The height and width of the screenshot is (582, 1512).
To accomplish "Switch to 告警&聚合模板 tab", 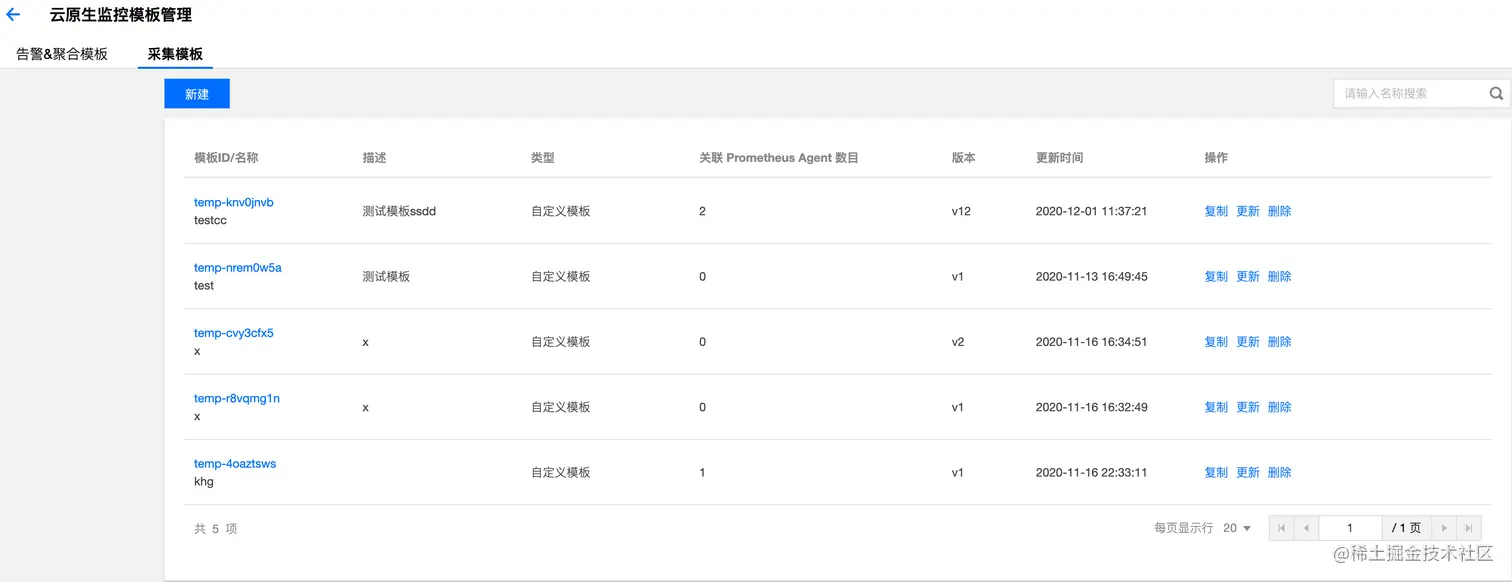I will (62, 54).
